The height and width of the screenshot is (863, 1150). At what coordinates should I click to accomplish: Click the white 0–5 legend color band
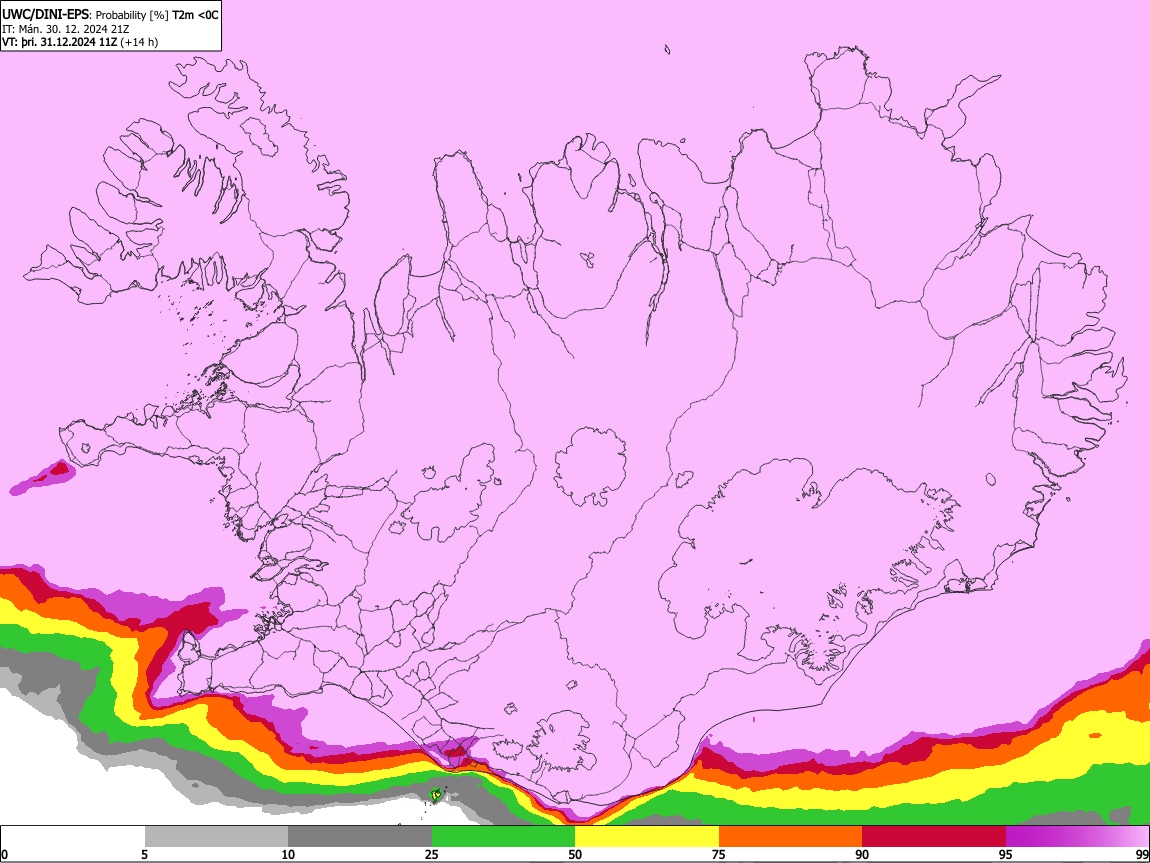[x=73, y=837]
